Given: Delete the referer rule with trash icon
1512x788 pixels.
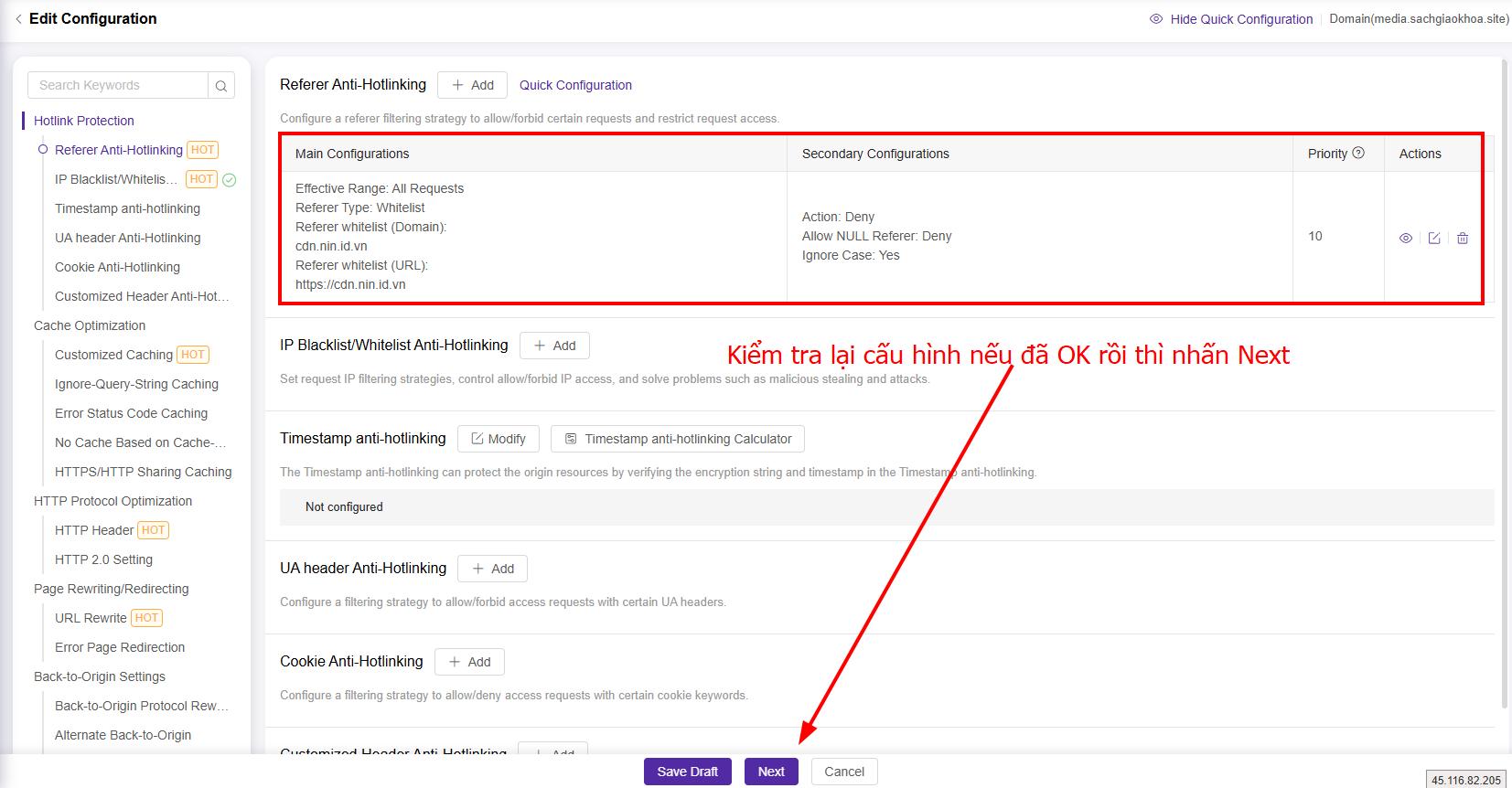Looking at the screenshot, I should click(x=1463, y=239).
